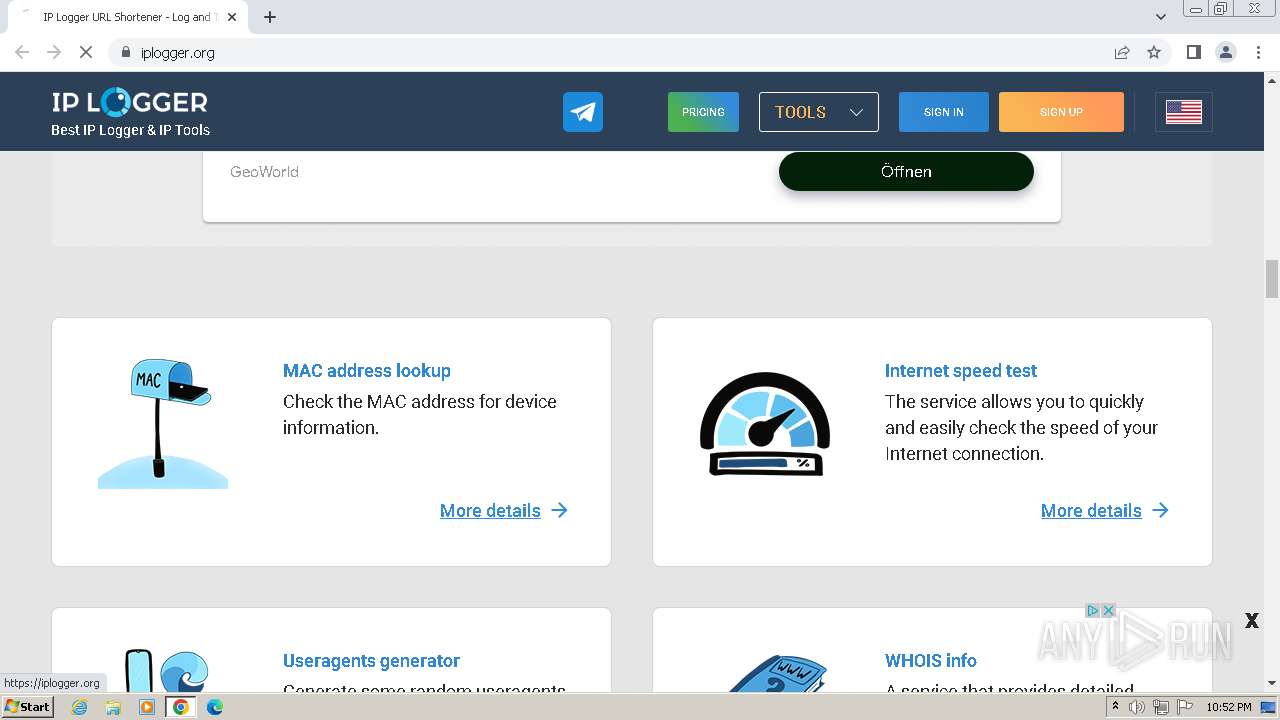The width and height of the screenshot is (1280, 720).
Task: Expand the TOOLS dropdown menu
Action: point(819,112)
